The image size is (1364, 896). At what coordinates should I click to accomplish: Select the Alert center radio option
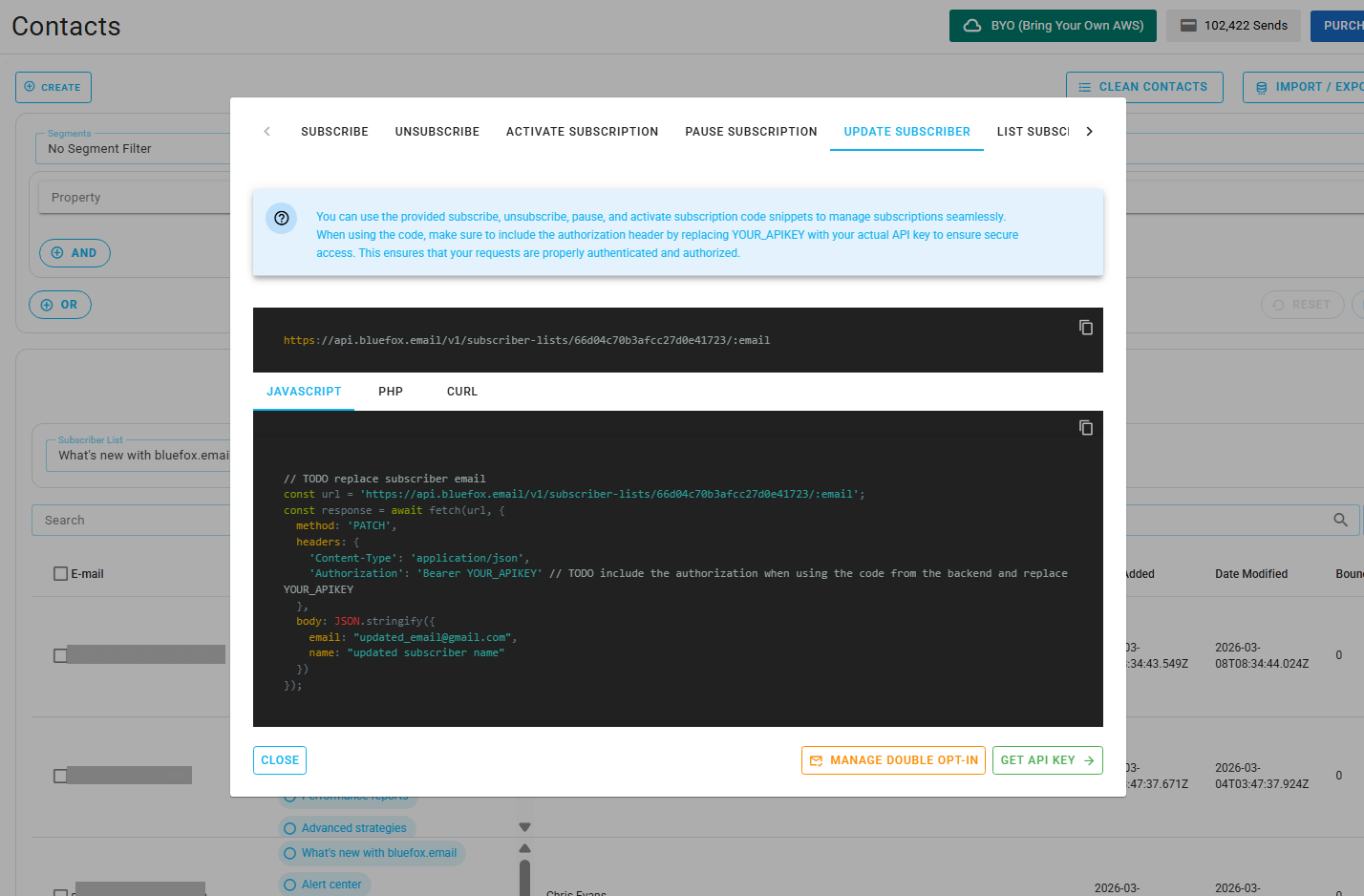pos(289,884)
